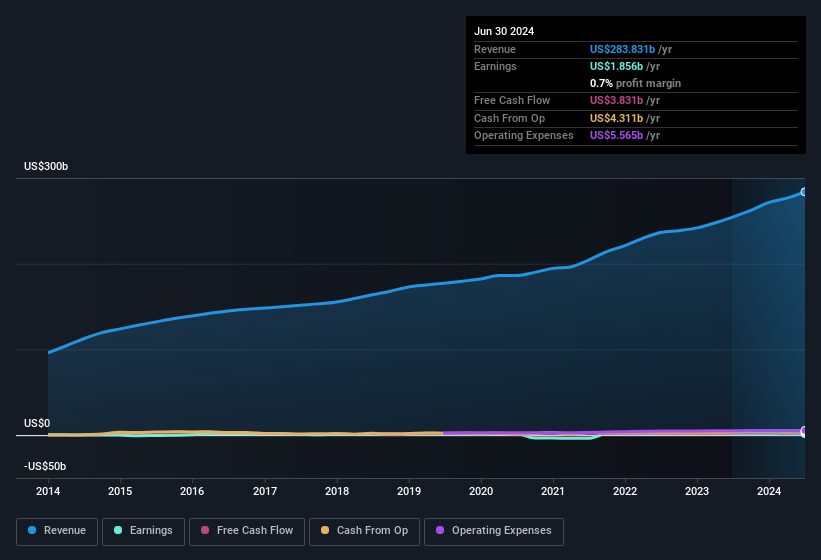
Task: Select the 2015 x-axis label
Action: (120, 491)
